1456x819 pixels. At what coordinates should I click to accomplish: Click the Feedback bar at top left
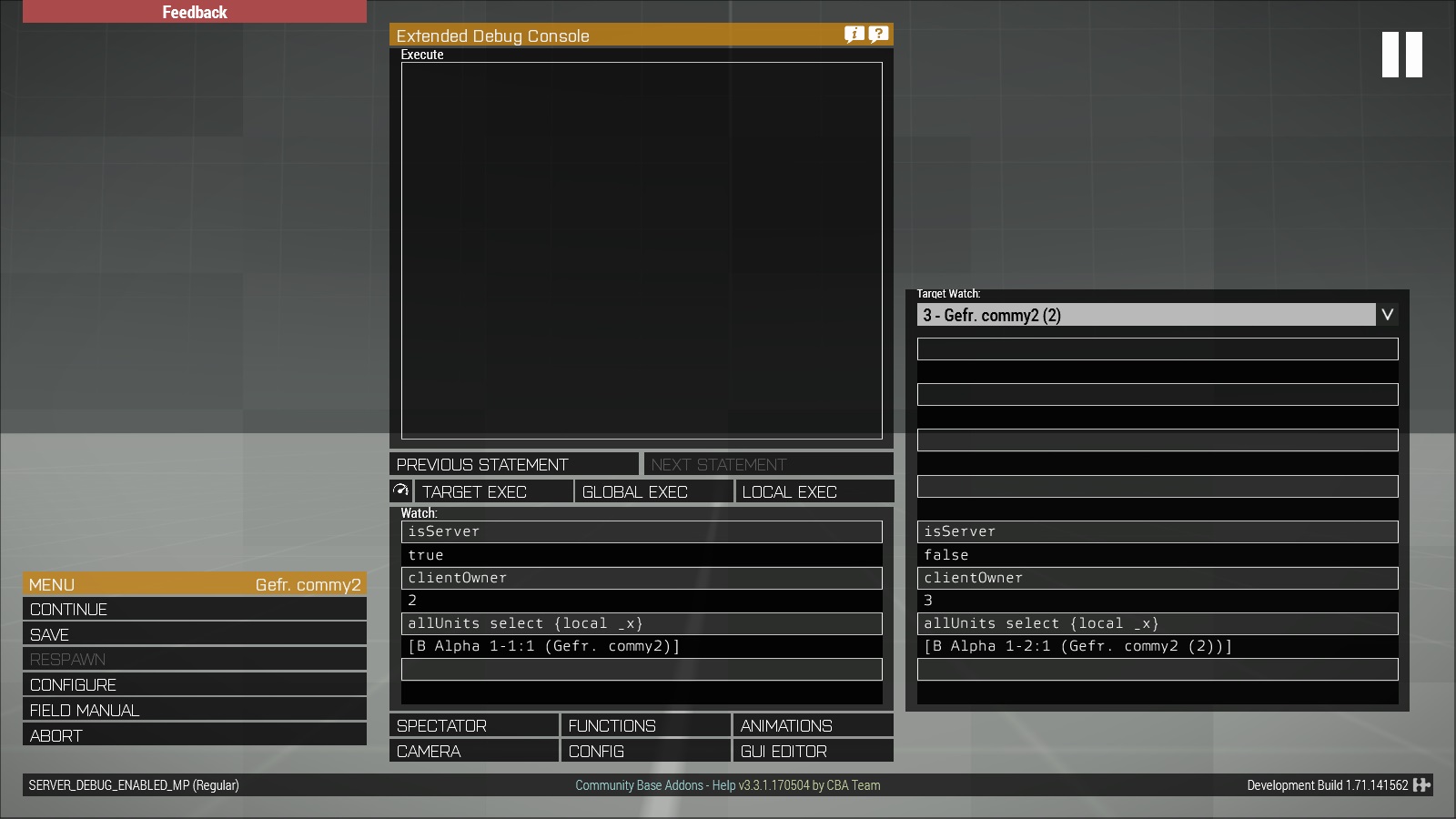(195, 12)
